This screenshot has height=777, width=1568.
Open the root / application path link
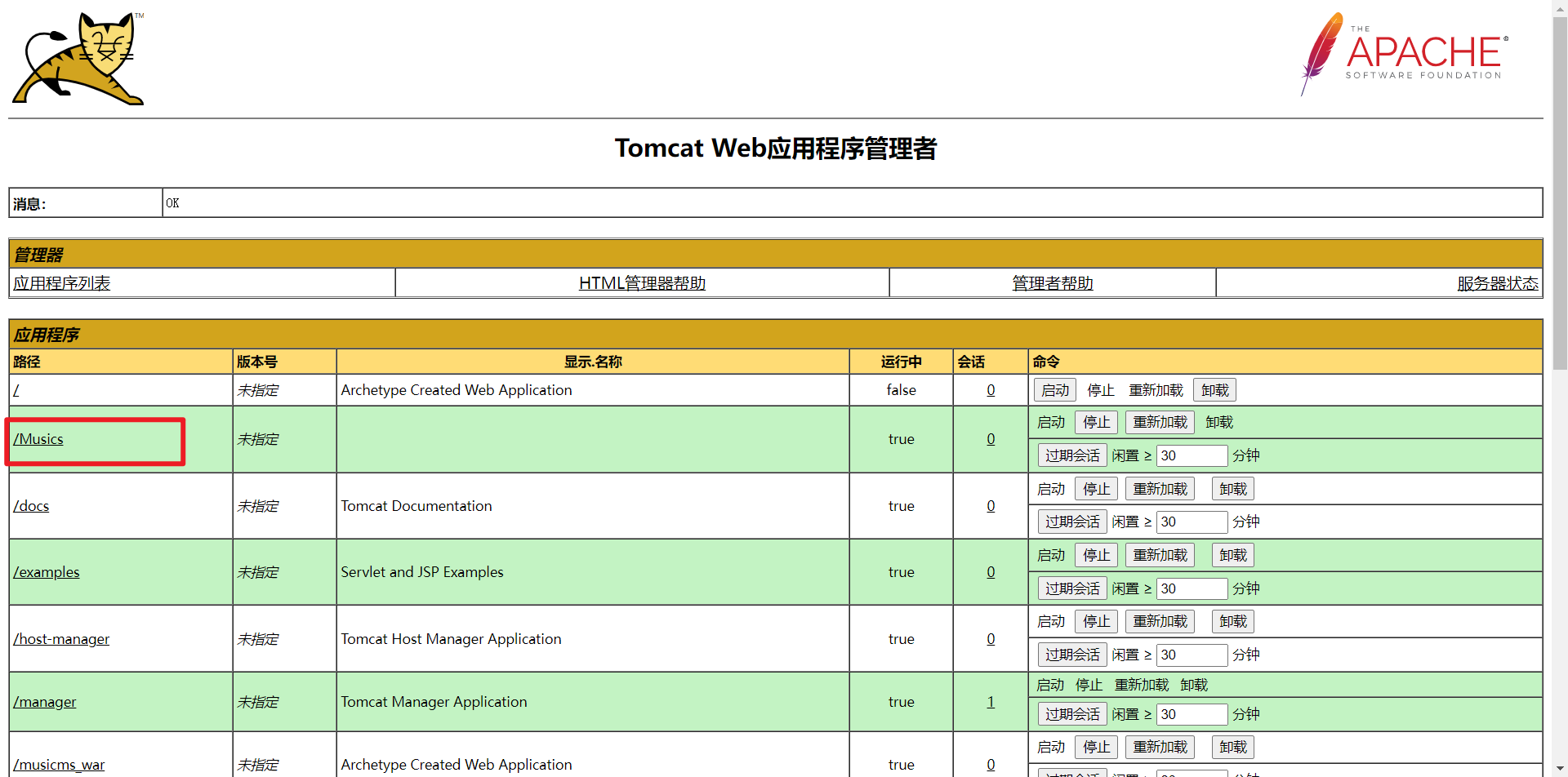[16, 390]
